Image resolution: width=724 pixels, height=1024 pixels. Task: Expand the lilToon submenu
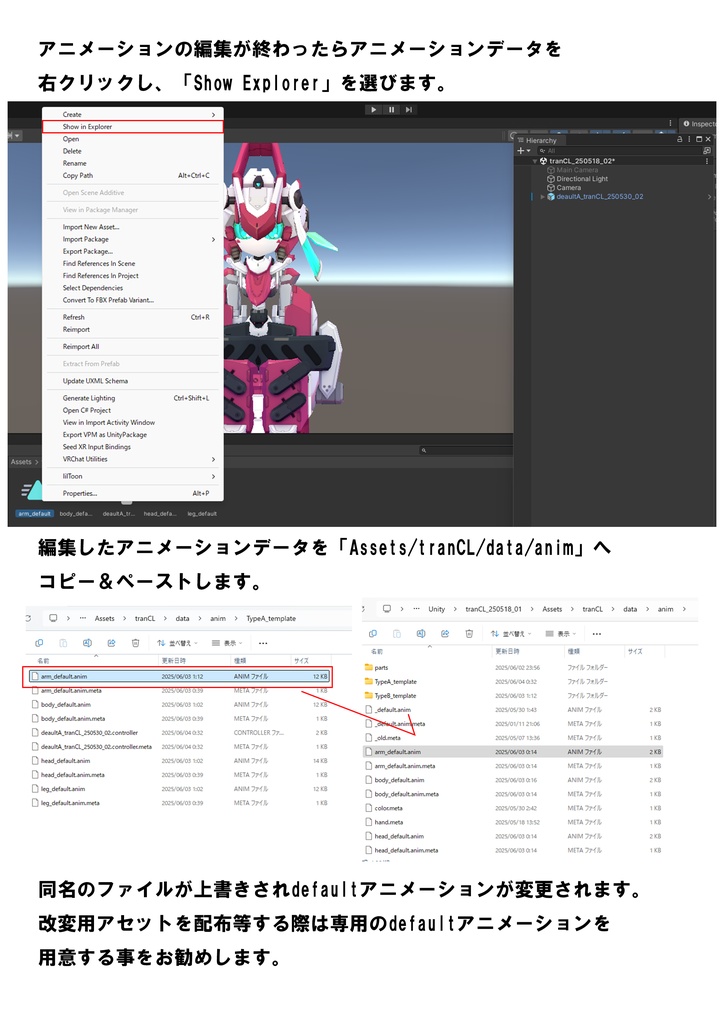[x=133, y=476]
